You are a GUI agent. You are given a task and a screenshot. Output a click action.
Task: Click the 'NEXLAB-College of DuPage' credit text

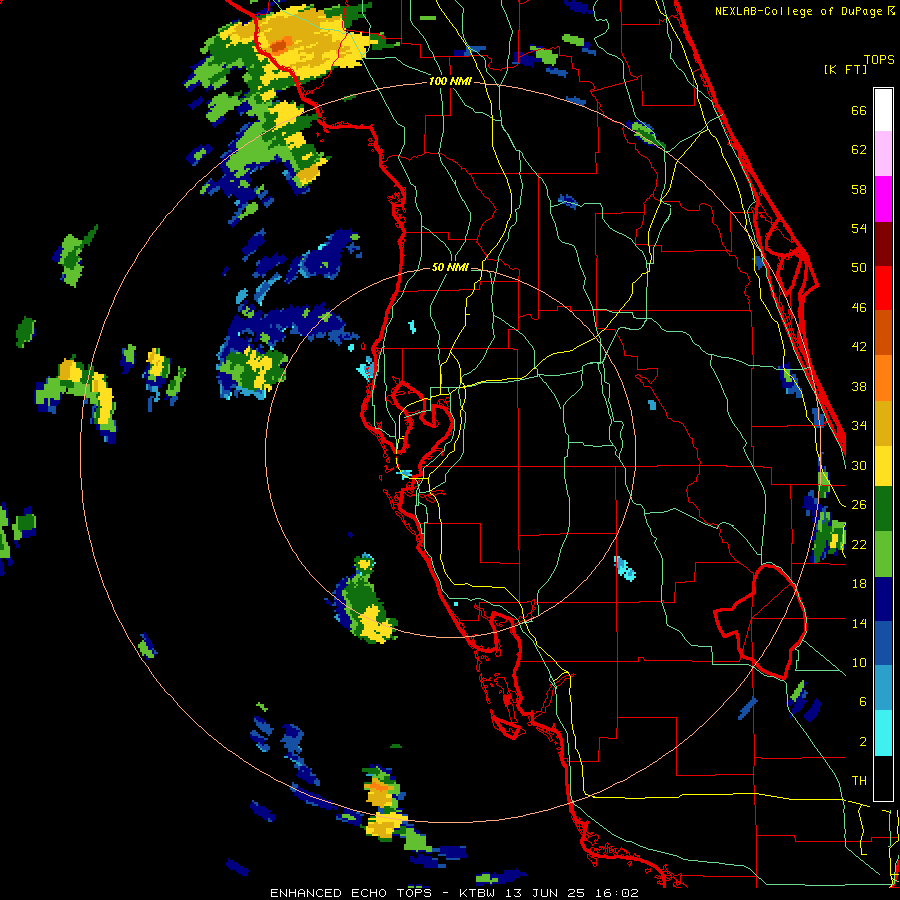pos(798,11)
